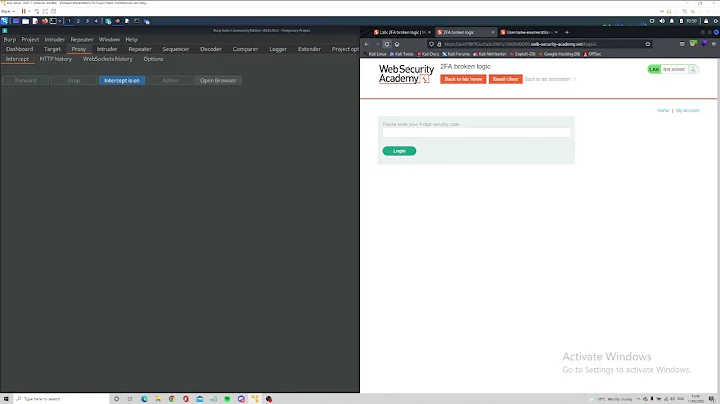Open the file manager in Kali panel

point(26,21)
